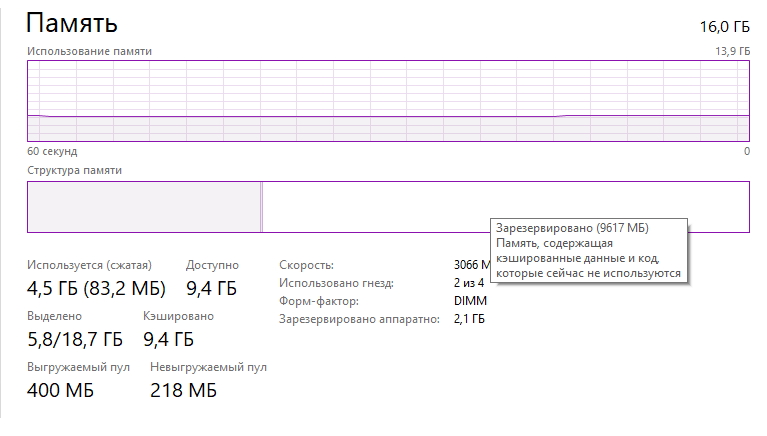
Task: Click the "Зарезервировано (9617 МБ)" tooltip
Action: pyautogui.click(x=588, y=249)
